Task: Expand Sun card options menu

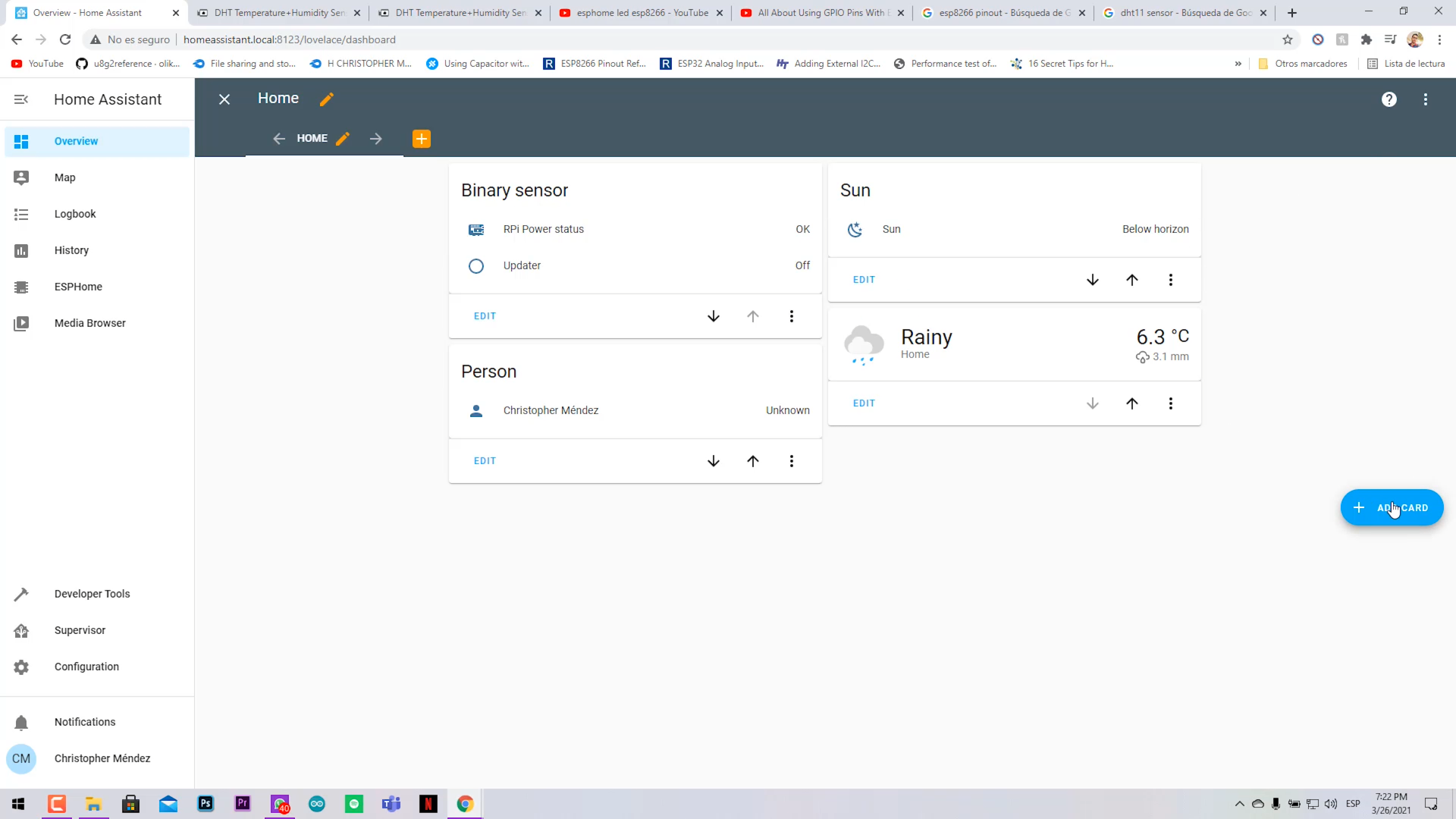Action: point(1171,279)
